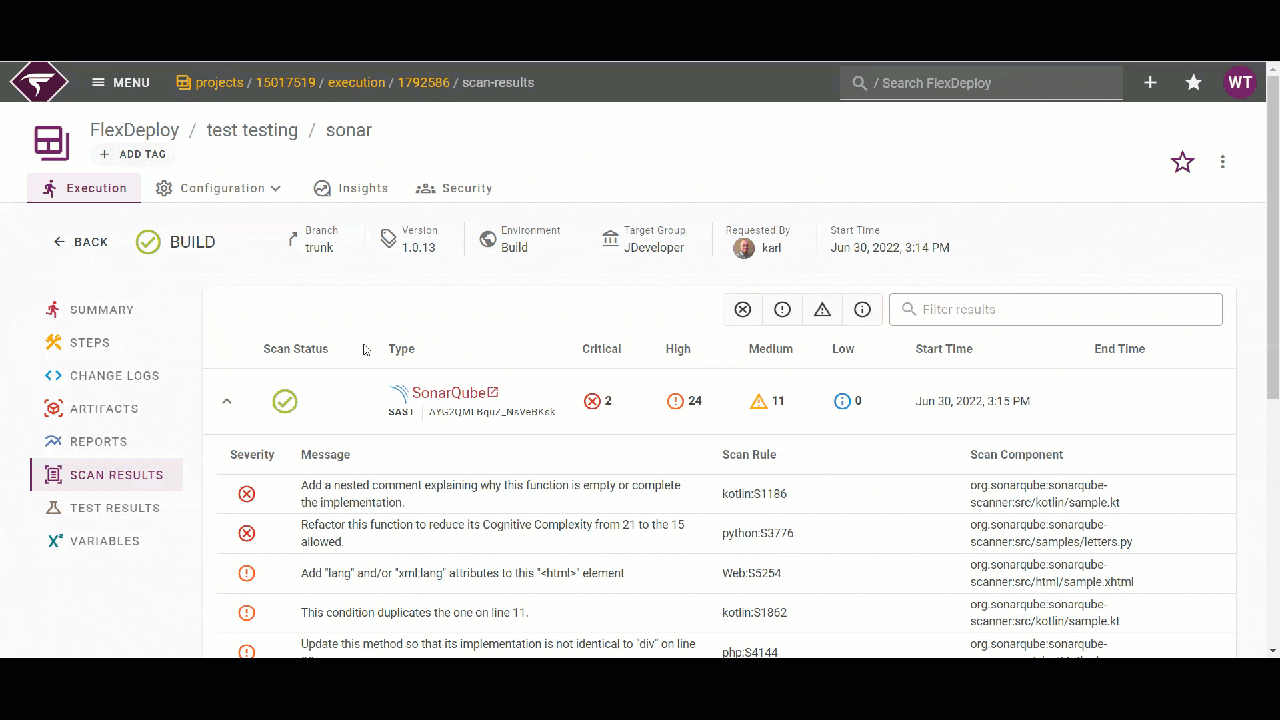
Task: Toggle the High severity filter button
Action: pyautogui.click(x=783, y=310)
